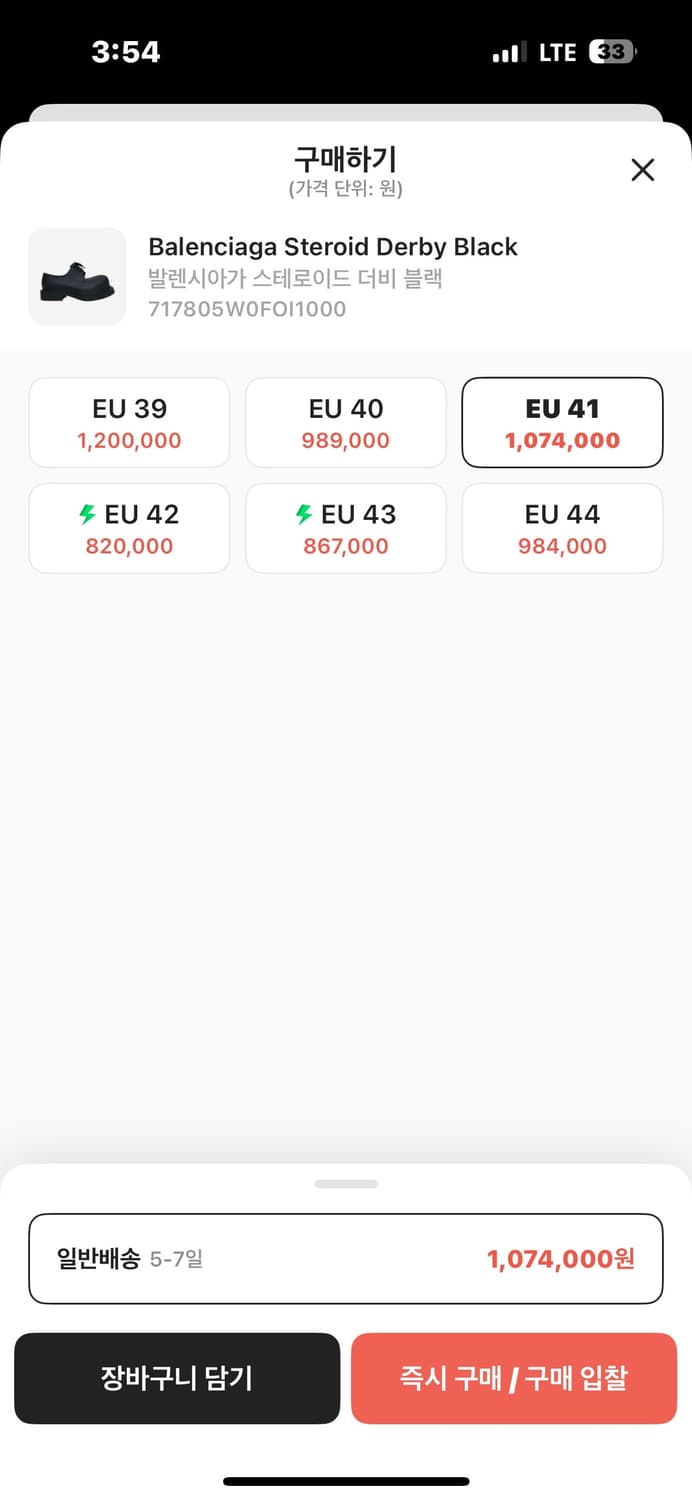Tap the Balenciaga shoe thumbnail image
The height and width of the screenshot is (1500, 692).
78,276
